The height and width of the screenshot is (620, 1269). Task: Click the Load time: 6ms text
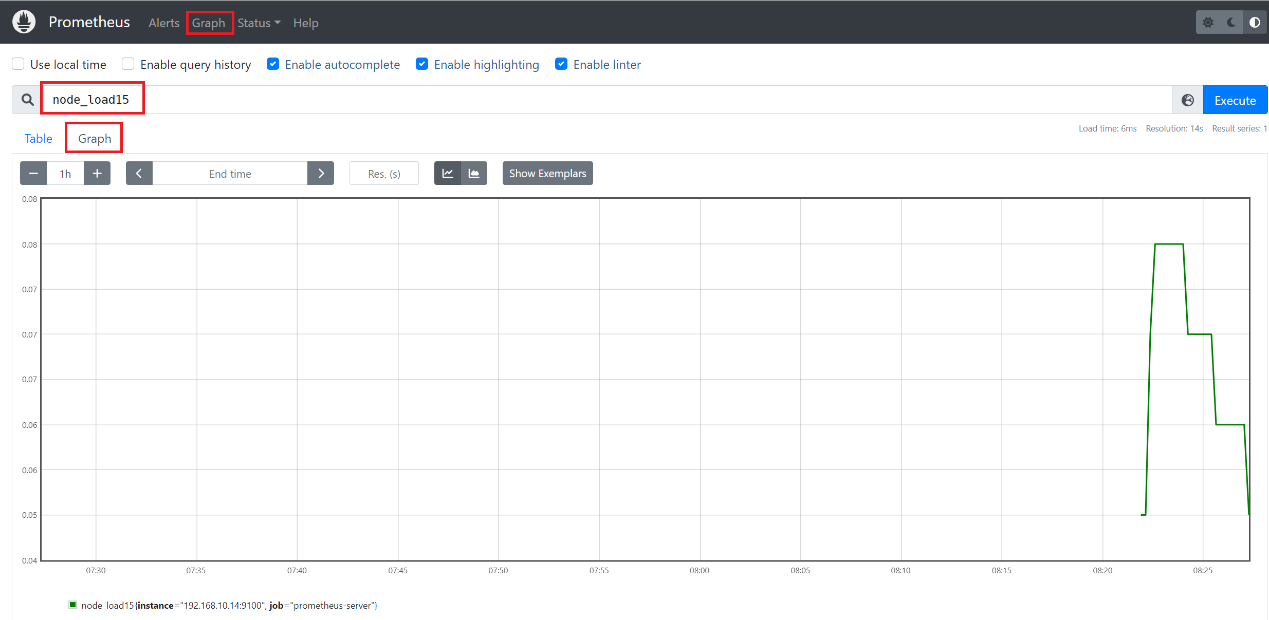point(1107,129)
